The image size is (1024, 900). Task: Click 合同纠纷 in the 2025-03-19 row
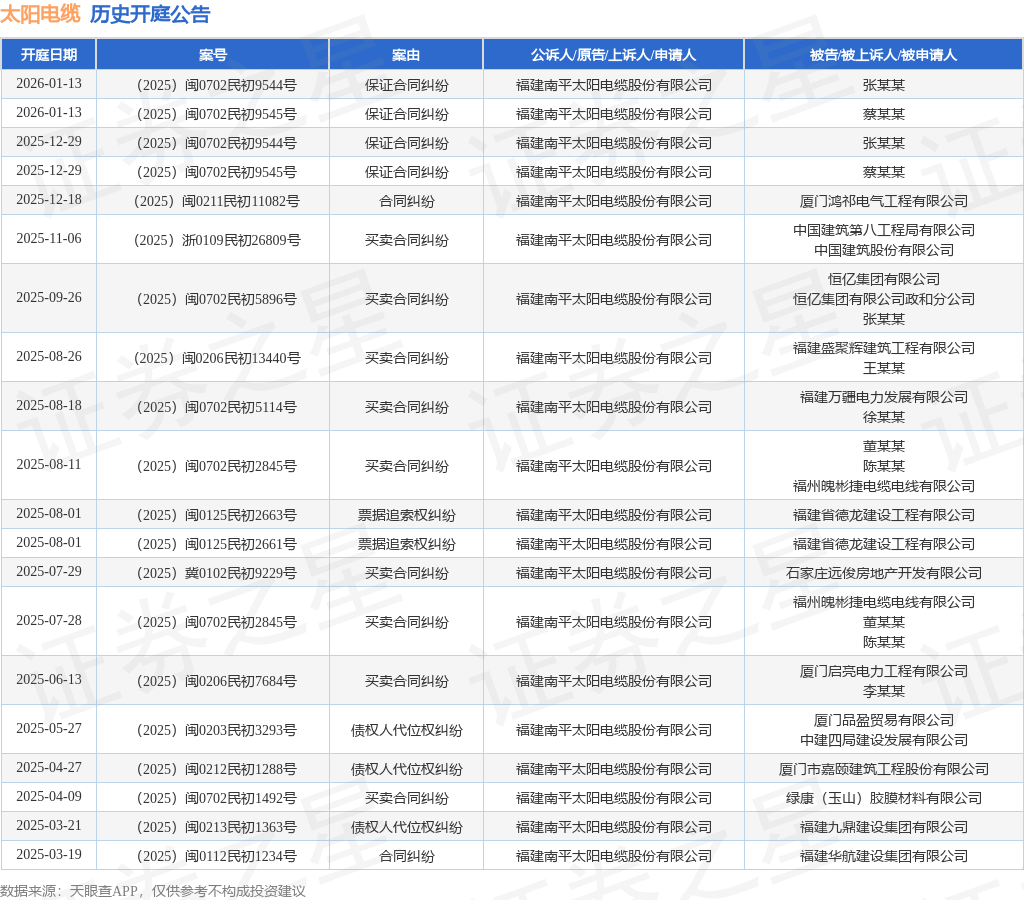tap(406, 856)
